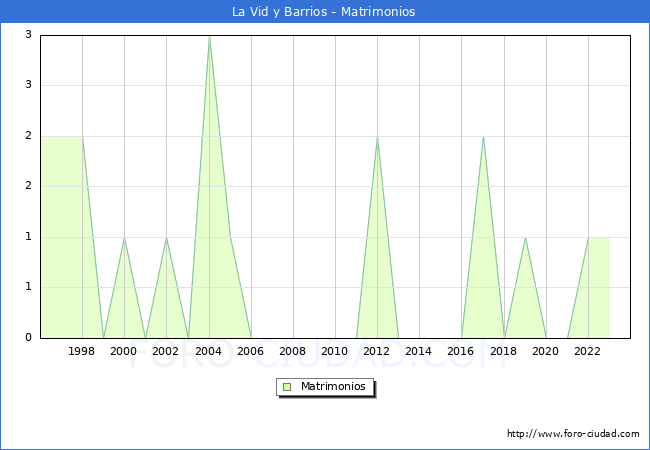Click the tallest peak tip at 2004
The height and width of the screenshot is (450, 650).
coord(209,37)
